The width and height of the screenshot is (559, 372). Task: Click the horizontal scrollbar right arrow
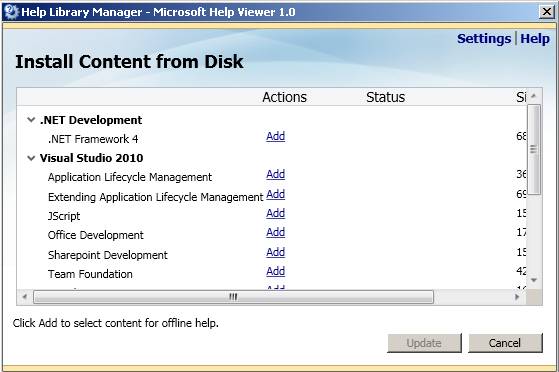pos(517,297)
